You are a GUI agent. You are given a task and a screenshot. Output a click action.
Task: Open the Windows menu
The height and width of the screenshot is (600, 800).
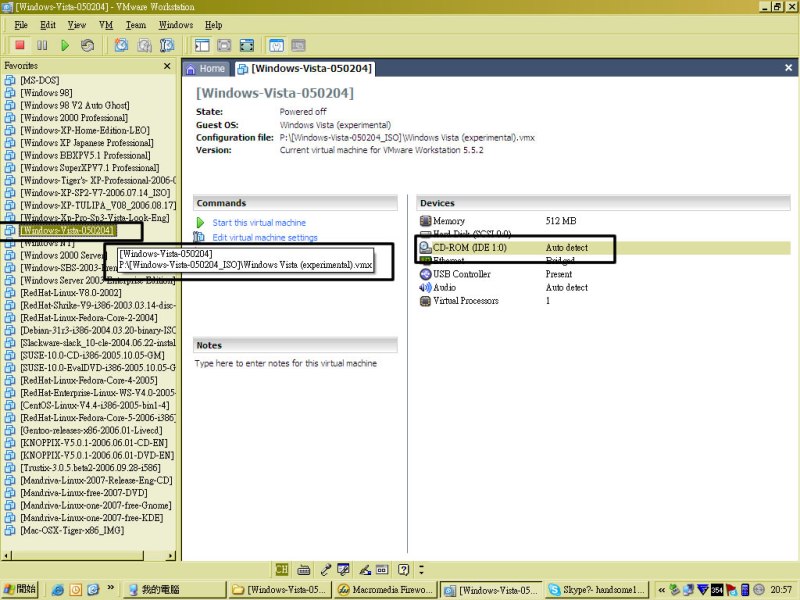tap(176, 24)
